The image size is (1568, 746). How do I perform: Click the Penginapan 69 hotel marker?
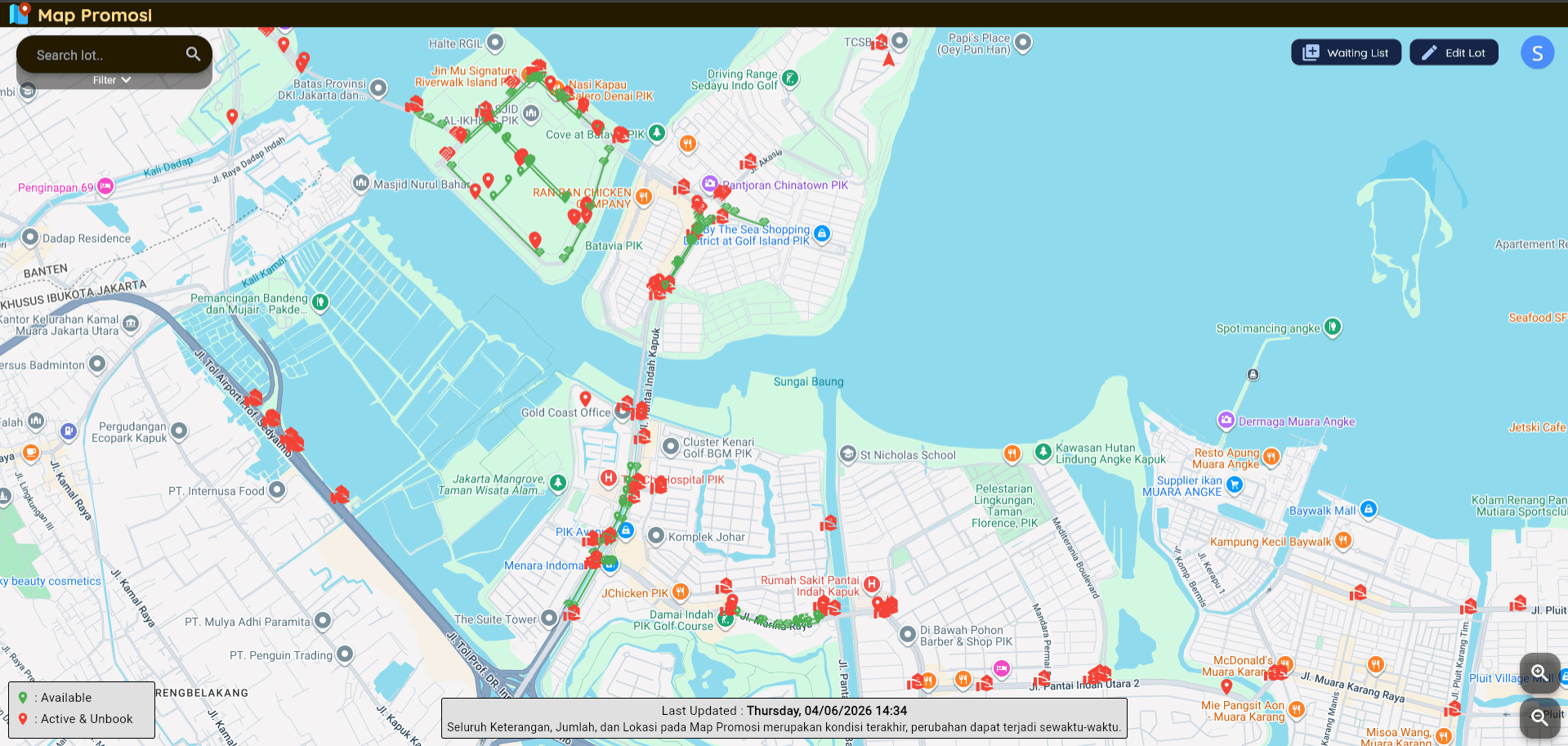tap(105, 186)
